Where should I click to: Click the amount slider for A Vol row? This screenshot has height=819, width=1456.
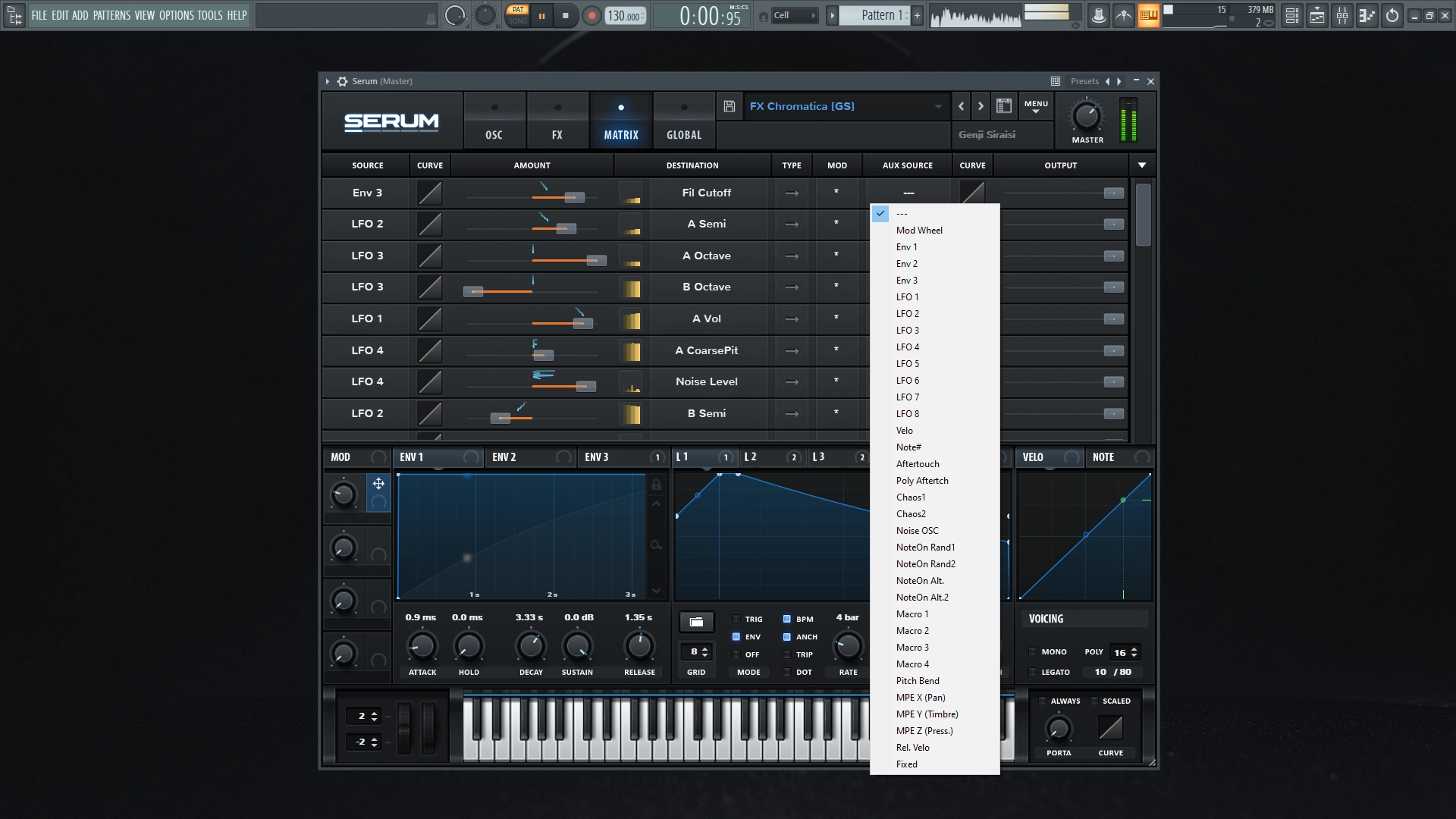tap(532, 323)
